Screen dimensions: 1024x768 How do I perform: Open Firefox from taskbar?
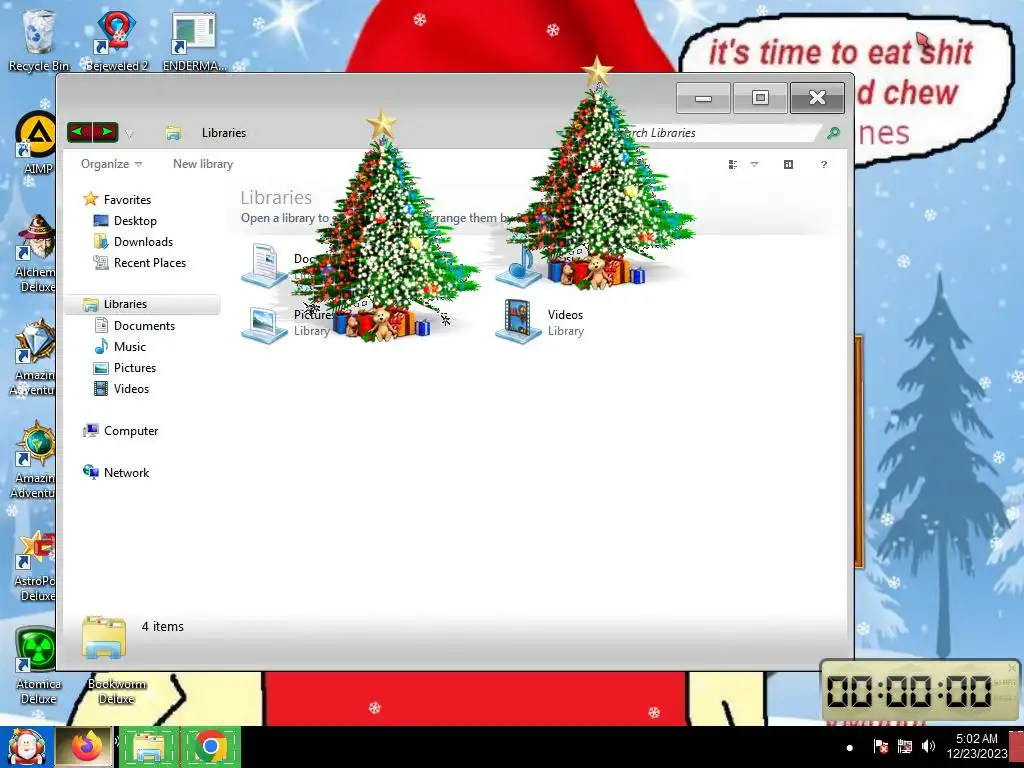click(86, 747)
